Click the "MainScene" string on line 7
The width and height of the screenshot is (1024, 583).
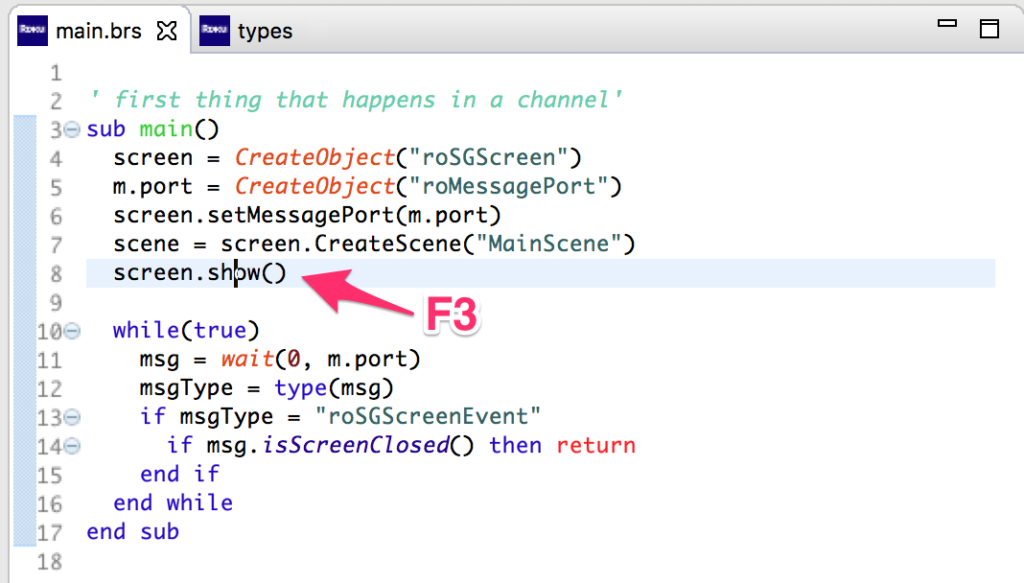click(554, 244)
